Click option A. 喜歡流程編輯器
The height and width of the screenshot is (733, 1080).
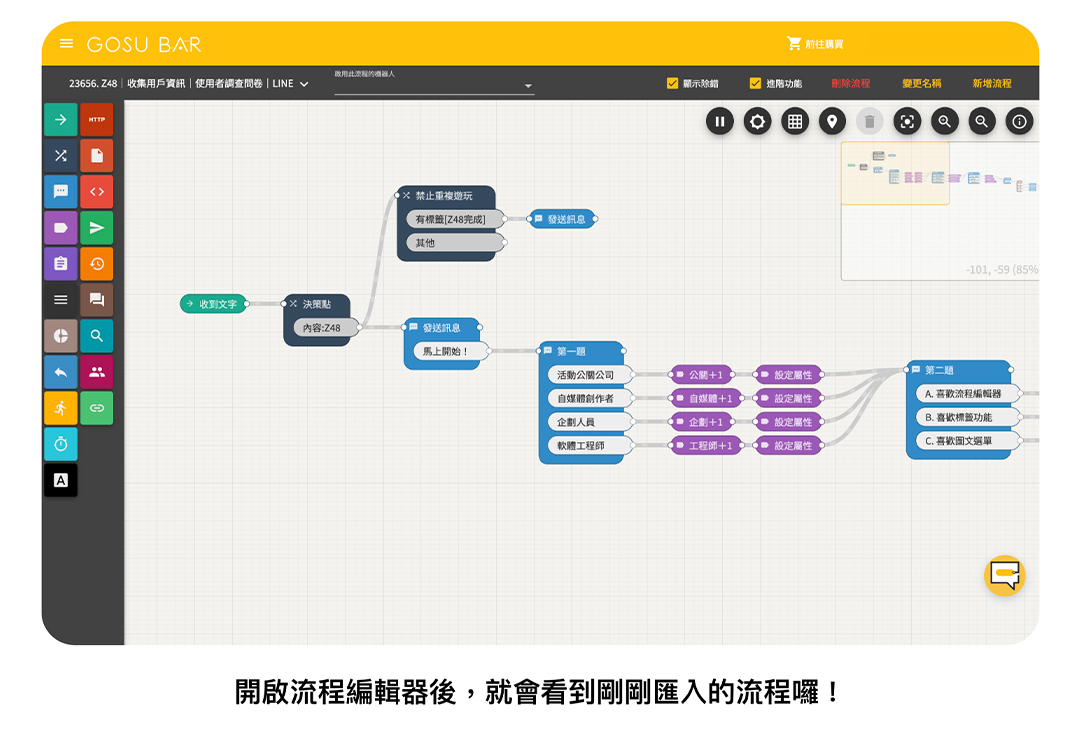pos(967,393)
